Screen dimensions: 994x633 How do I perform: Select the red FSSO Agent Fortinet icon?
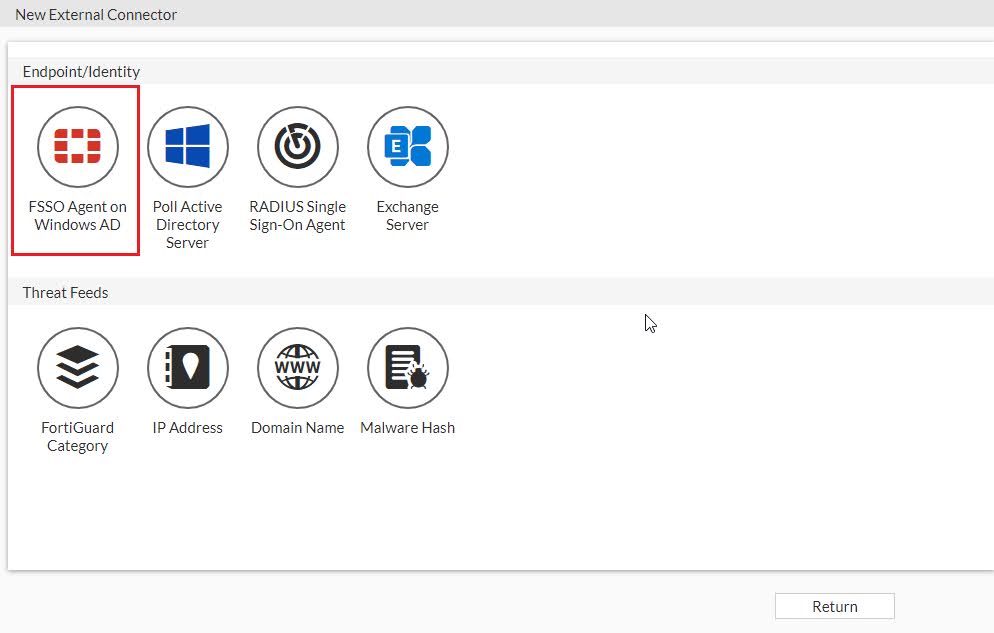click(77, 147)
